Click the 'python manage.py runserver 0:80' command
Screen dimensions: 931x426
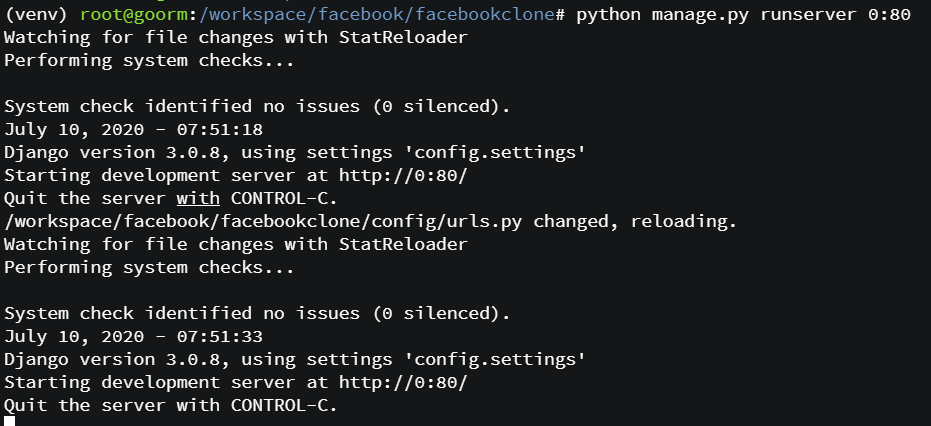click(x=743, y=15)
